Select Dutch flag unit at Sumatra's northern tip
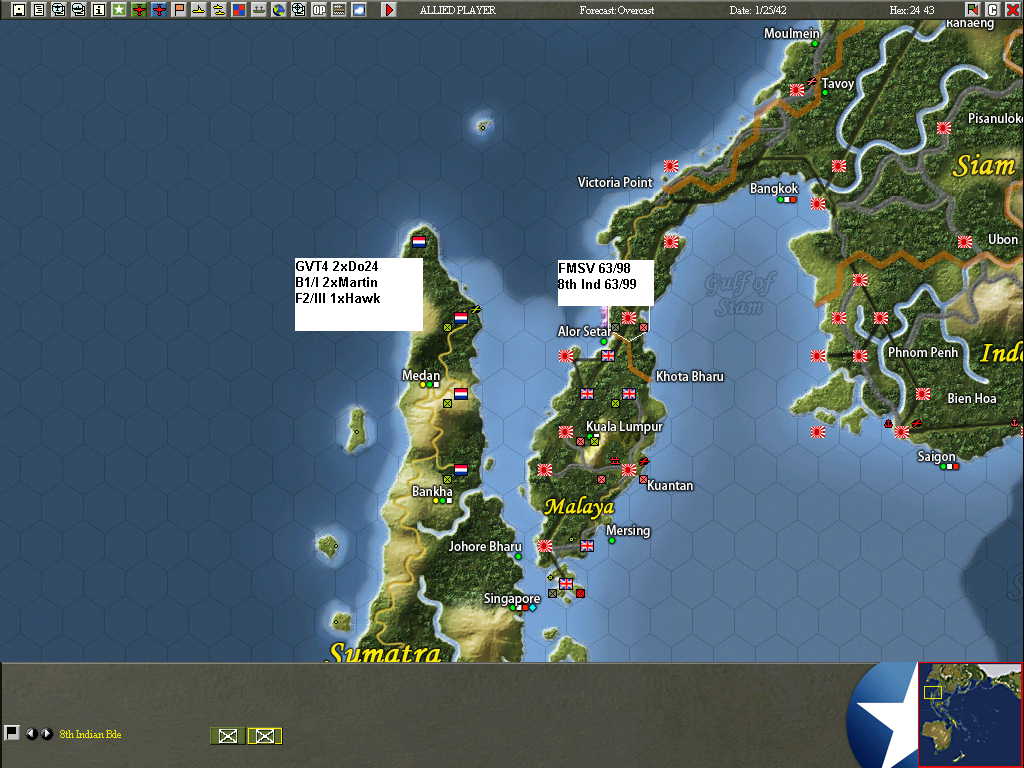The width and height of the screenshot is (1024, 768). (419, 242)
